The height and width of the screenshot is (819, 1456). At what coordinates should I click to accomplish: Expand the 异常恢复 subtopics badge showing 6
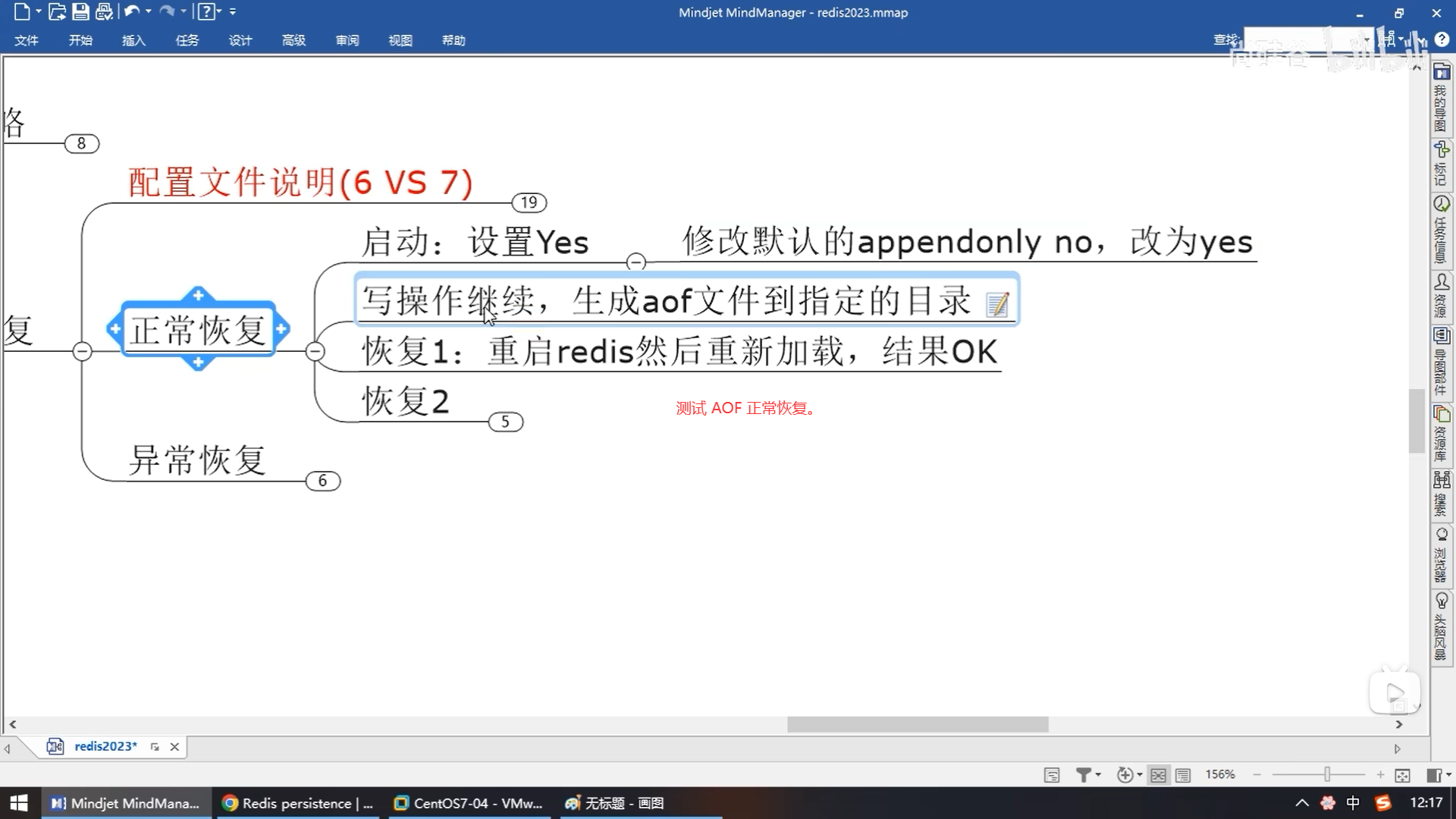click(322, 481)
